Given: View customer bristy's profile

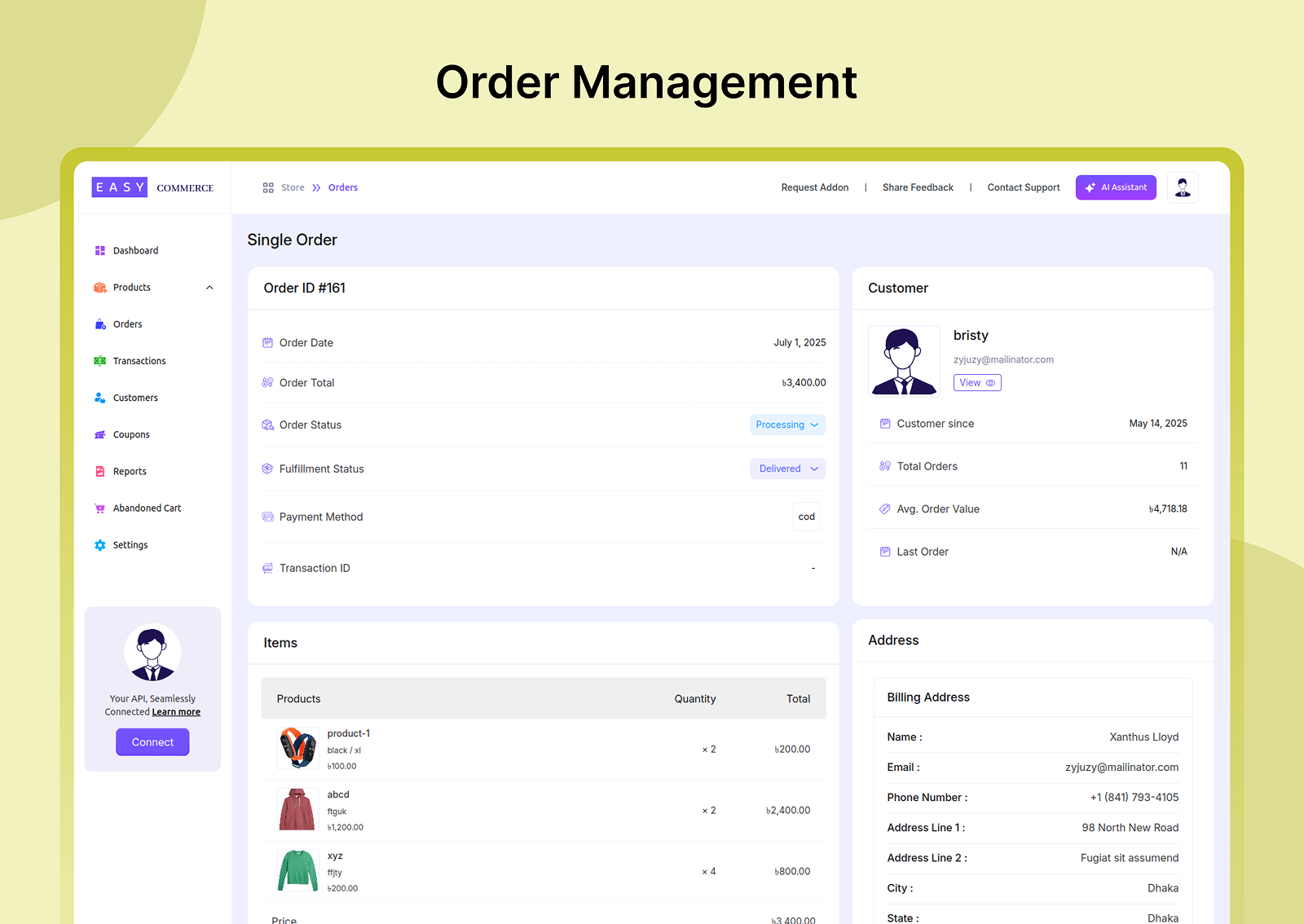Looking at the screenshot, I should coord(977,383).
